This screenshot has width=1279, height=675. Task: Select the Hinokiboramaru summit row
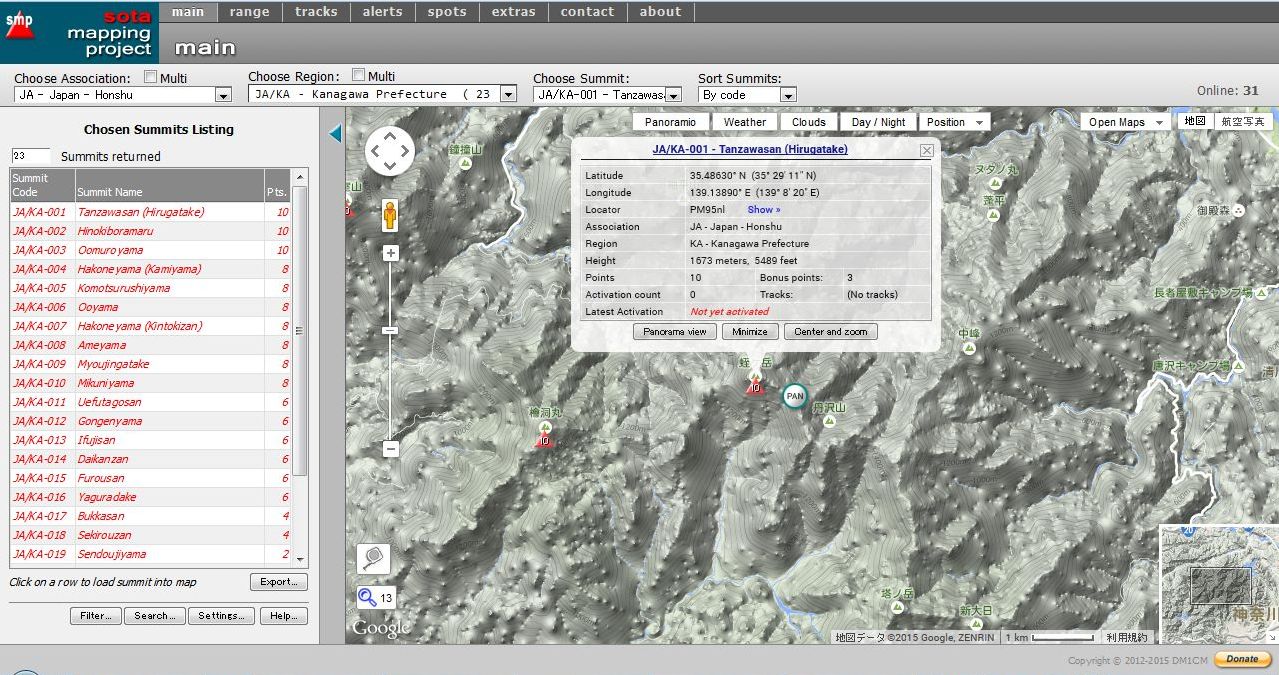tap(150, 231)
